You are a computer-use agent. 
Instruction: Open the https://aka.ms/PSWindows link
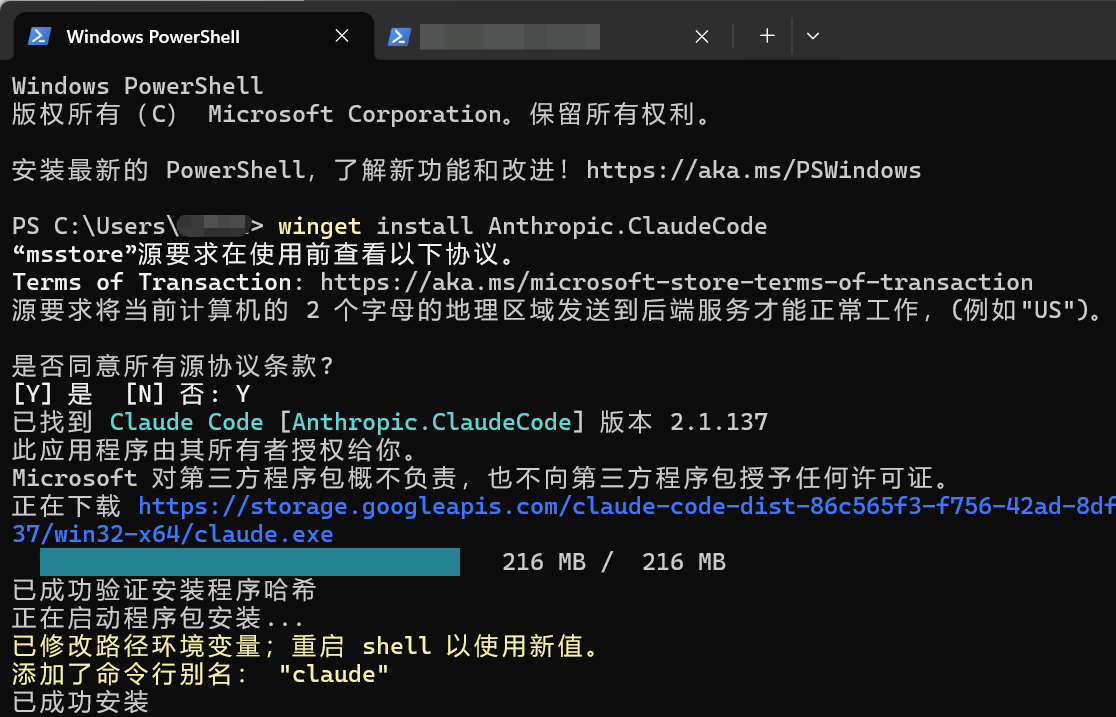754,170
